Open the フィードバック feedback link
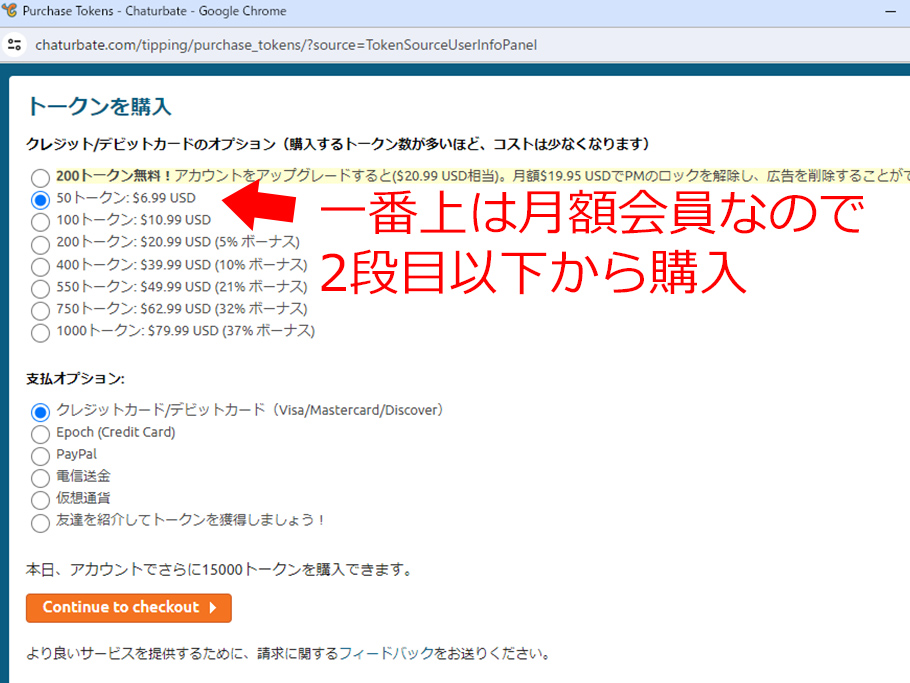The height and width of the screenshot is (683, 910). pyautogui.click(x=386, y=653)
